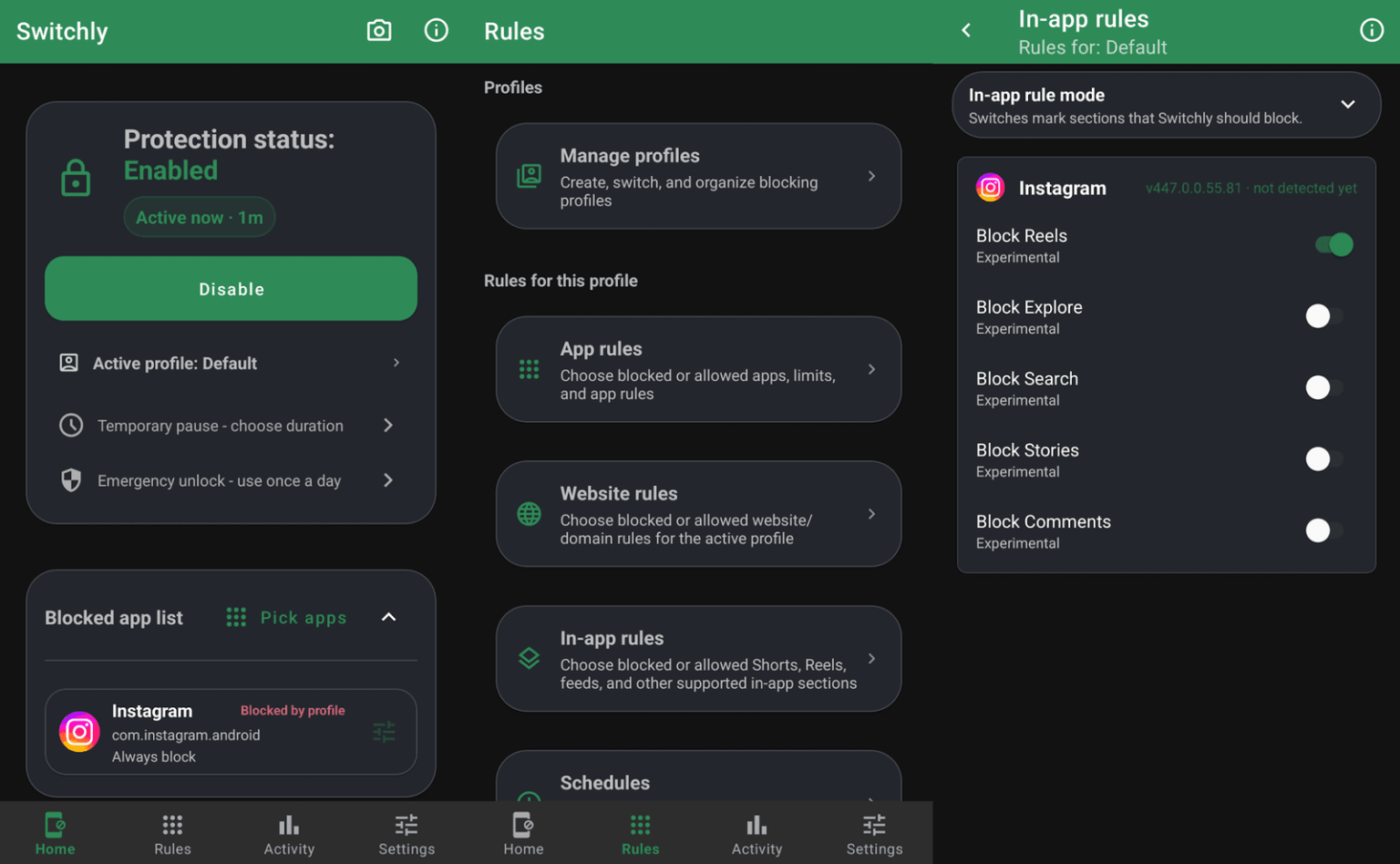
Task: Go back using the In-app rules arrow
Action: click(x=966, y=31)
